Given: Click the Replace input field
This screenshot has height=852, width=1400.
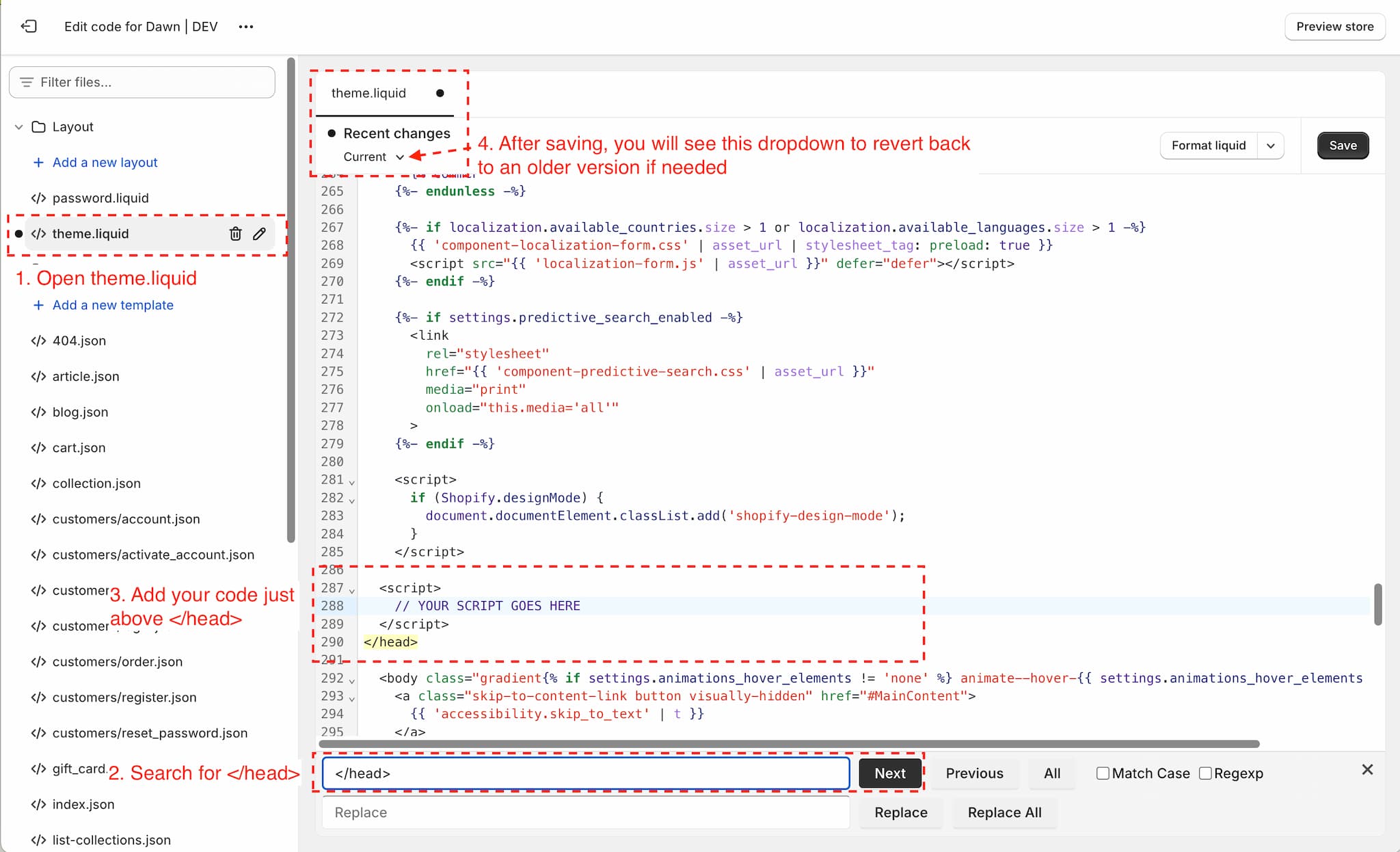Looking at the screenshot, I should coord(586,812).
